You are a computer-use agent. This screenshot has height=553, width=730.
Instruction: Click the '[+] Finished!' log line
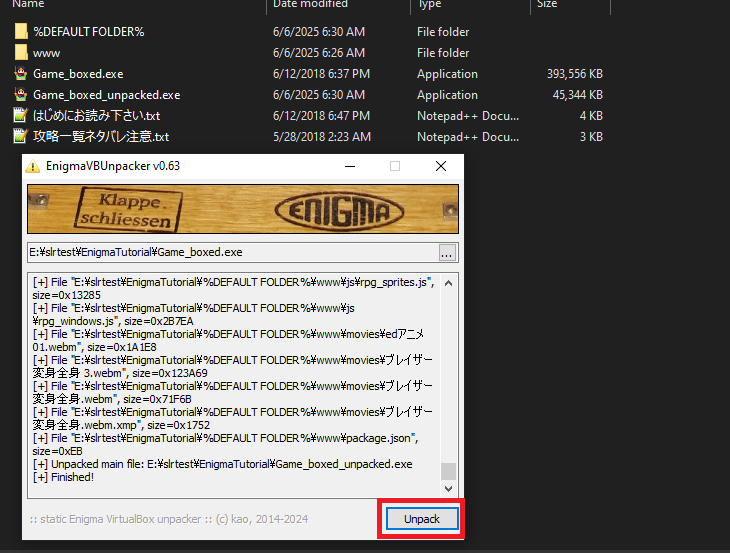pos(63,477)
